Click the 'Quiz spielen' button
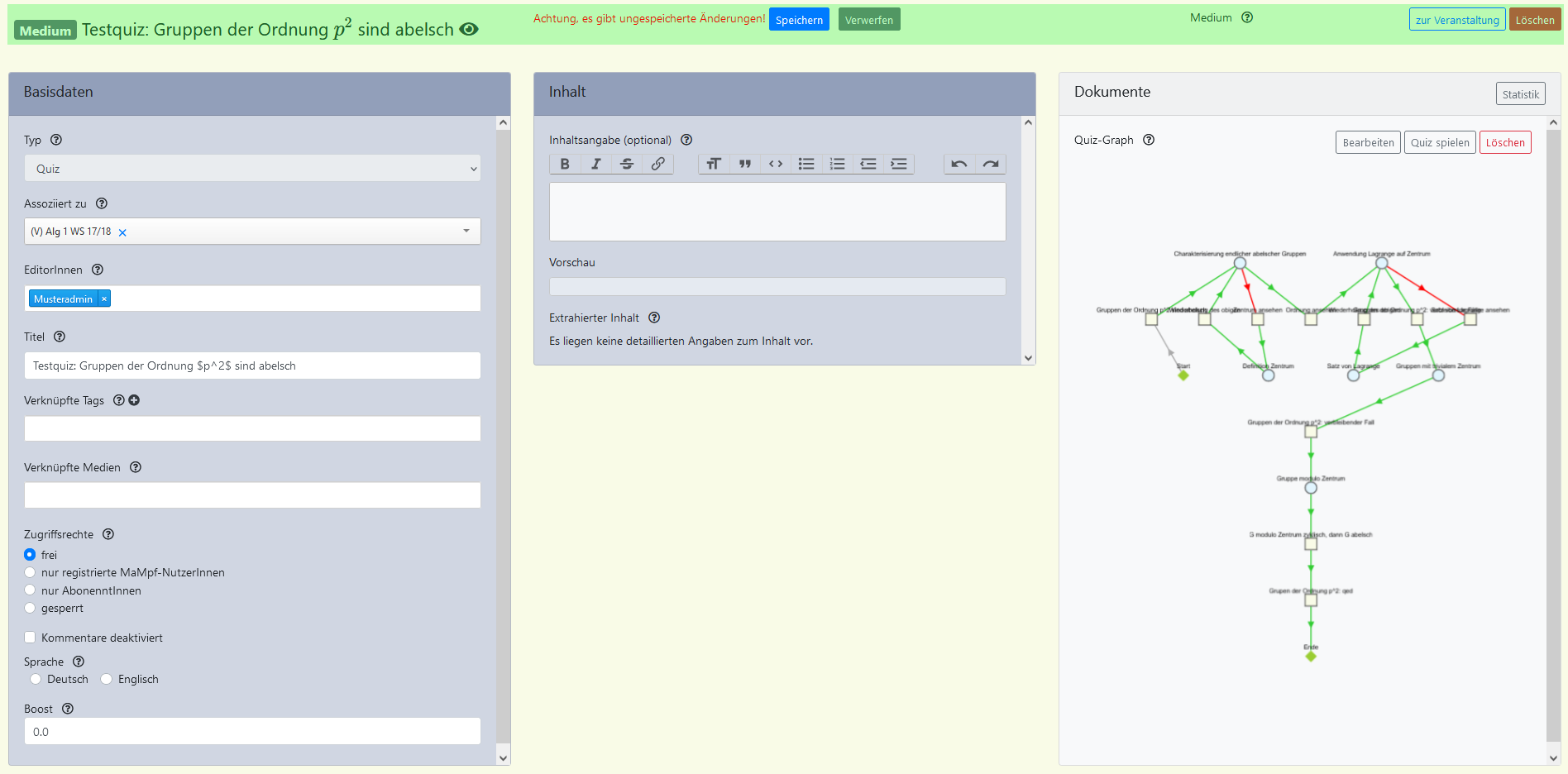 [x=1440, y=142]
